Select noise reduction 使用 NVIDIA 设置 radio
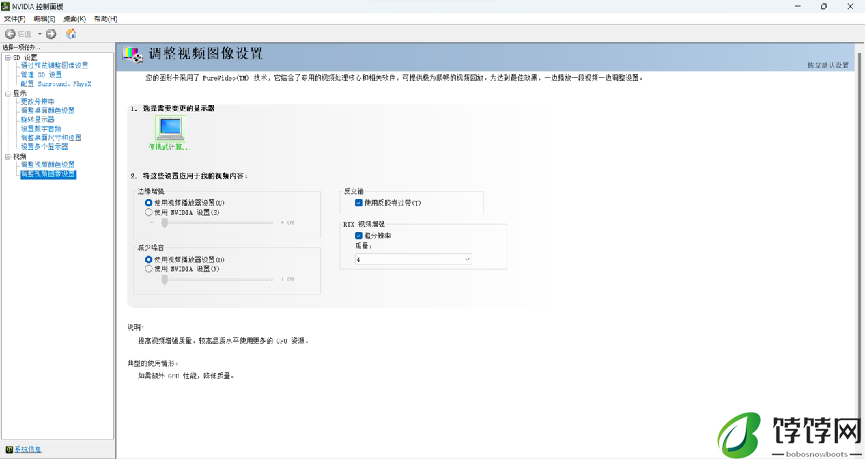 [x=148, y=269]
